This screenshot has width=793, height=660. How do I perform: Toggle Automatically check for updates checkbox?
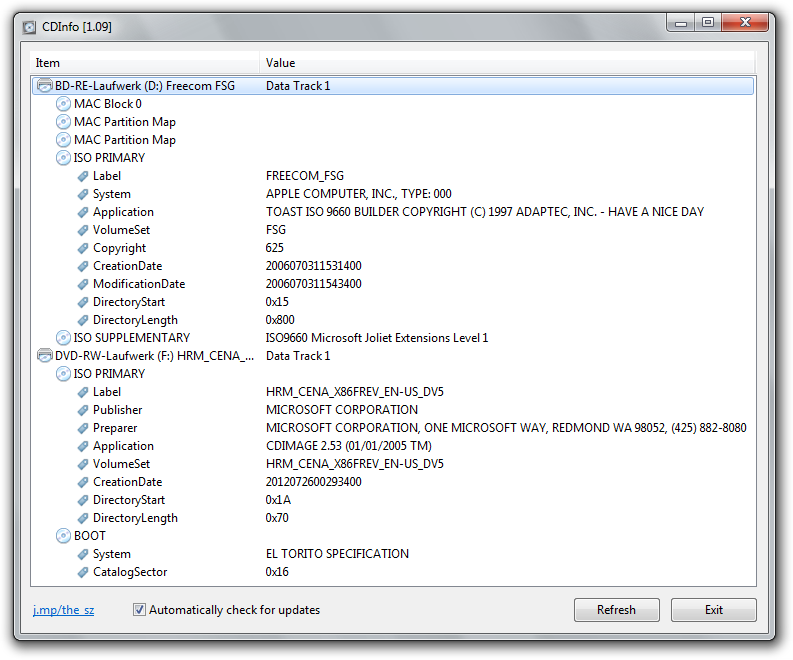(x=139, y=609)
